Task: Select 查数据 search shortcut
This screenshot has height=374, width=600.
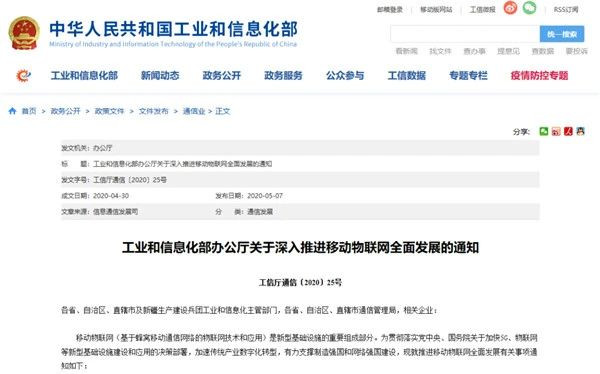Action: point(543,51)
